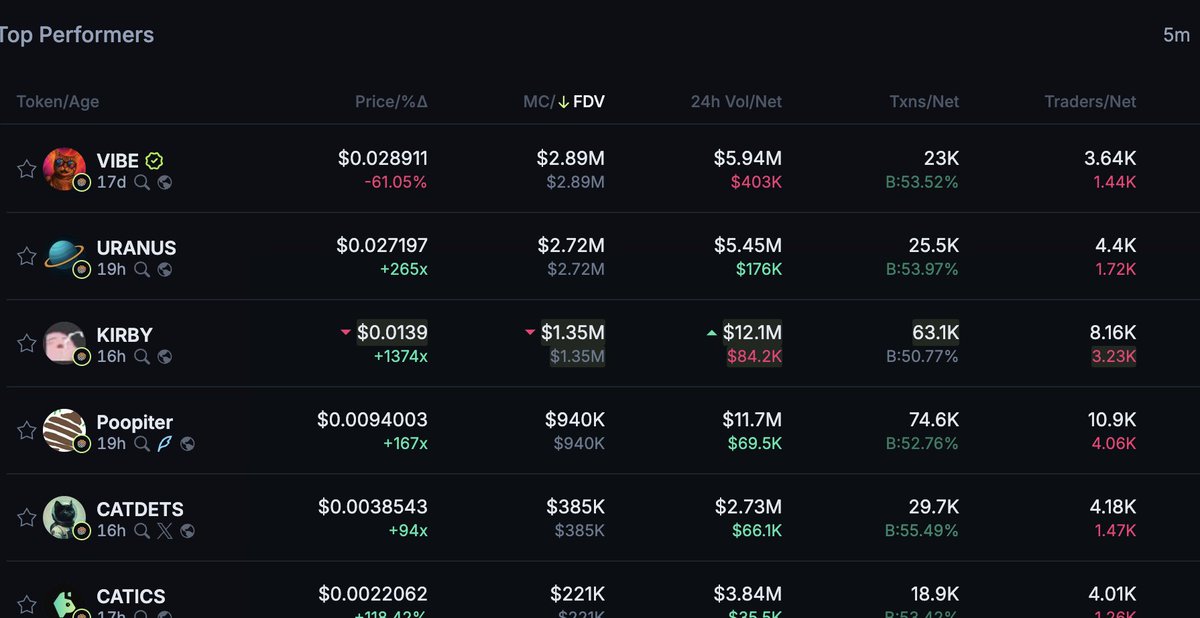Click the search magnifier icon under KIRBY
This screenshot has width=1200, height=618.
coord(142,357)
